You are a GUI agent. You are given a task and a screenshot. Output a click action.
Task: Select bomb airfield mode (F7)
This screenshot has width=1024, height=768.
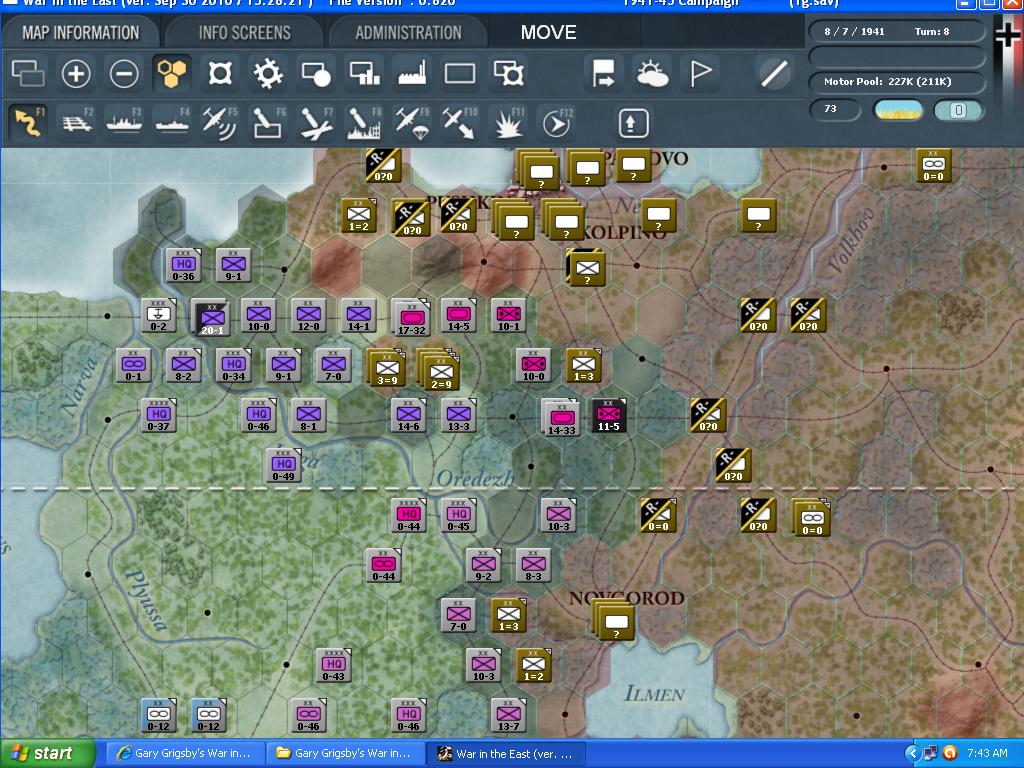pyautogui.click(x=317, y=122)
